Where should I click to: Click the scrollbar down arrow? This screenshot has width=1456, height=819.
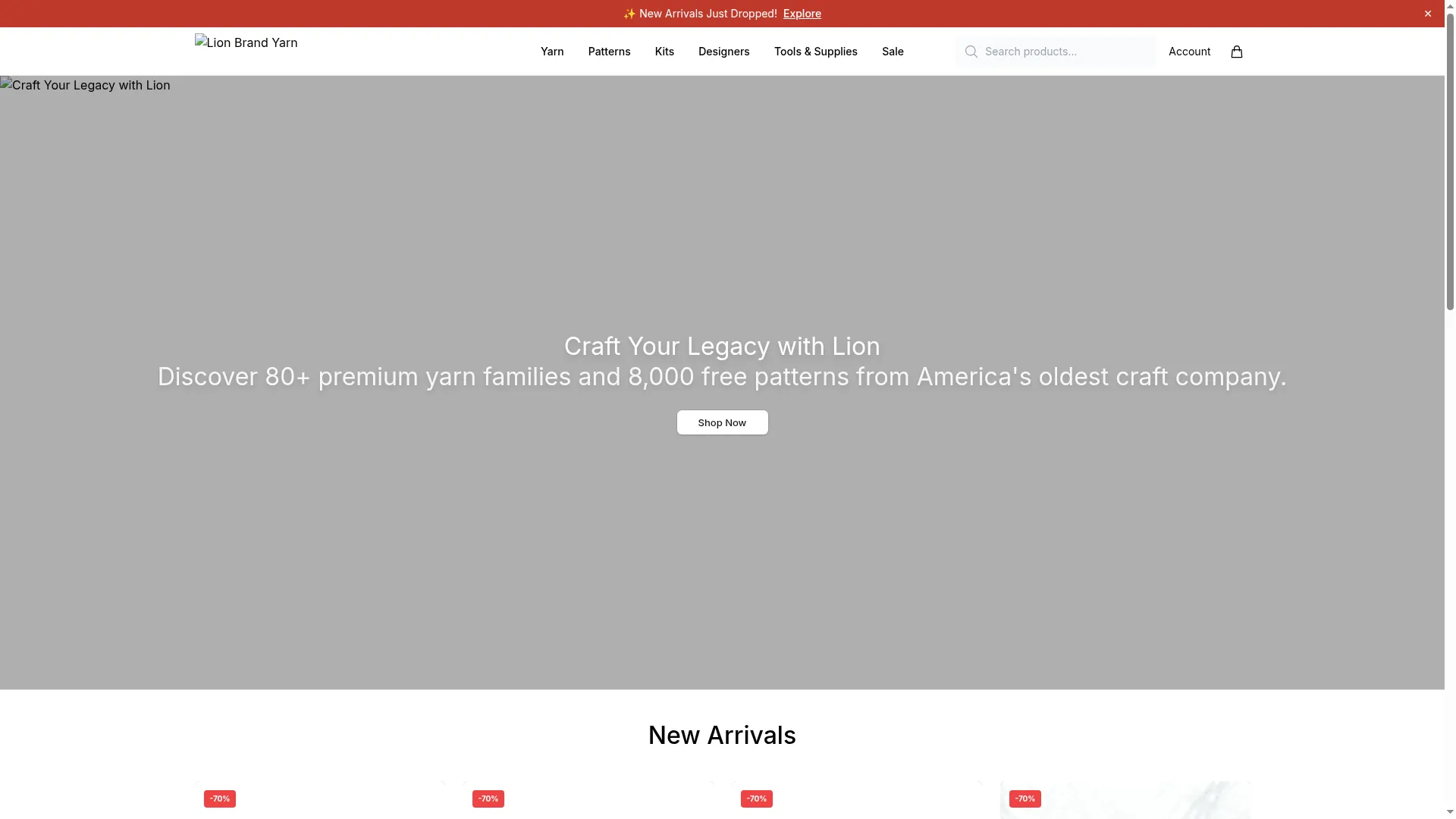(1450, 812)
